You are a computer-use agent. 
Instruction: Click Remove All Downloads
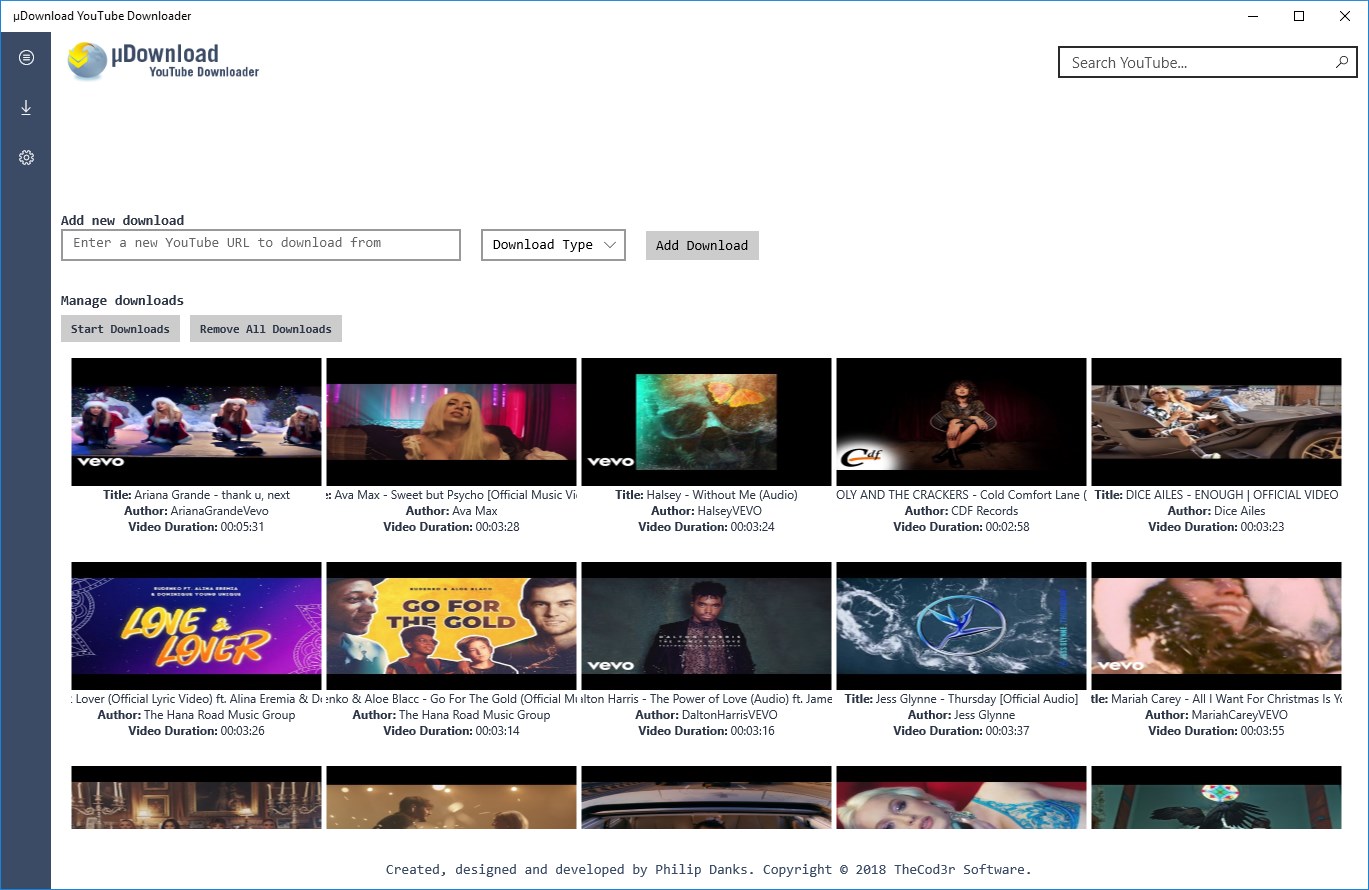pos(266,329)
